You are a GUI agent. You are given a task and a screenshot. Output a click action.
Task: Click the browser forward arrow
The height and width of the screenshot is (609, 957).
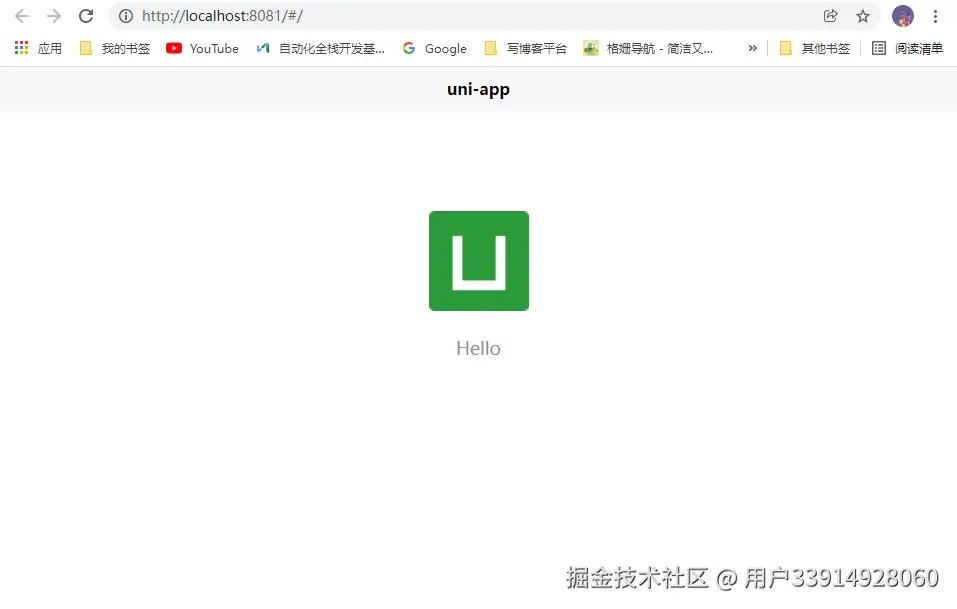(54, 16)
